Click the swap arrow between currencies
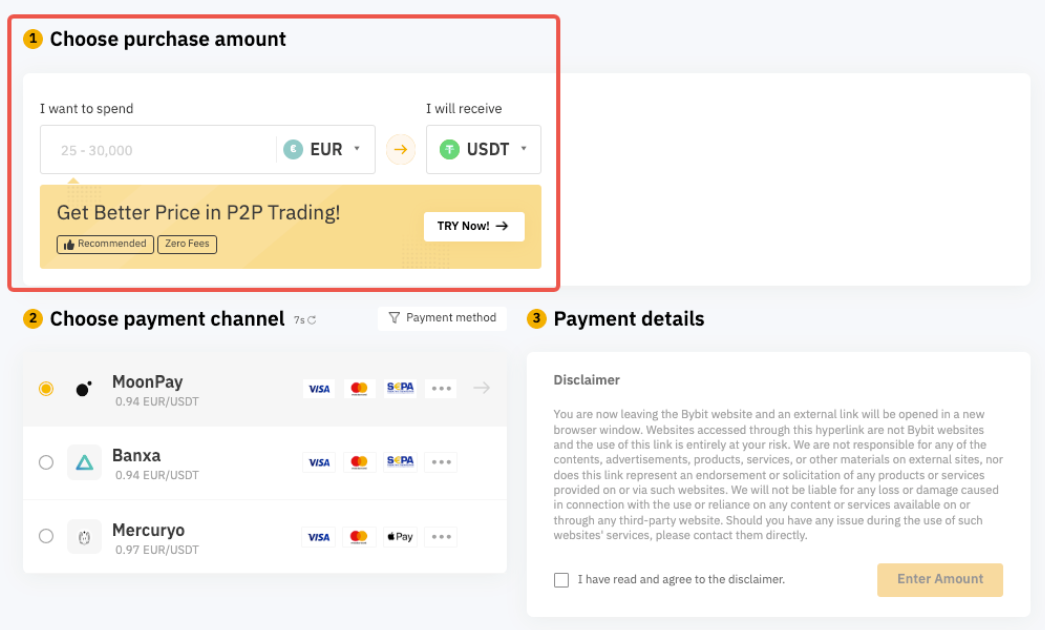The image size is (1045, 630). (x=400, y=150)
